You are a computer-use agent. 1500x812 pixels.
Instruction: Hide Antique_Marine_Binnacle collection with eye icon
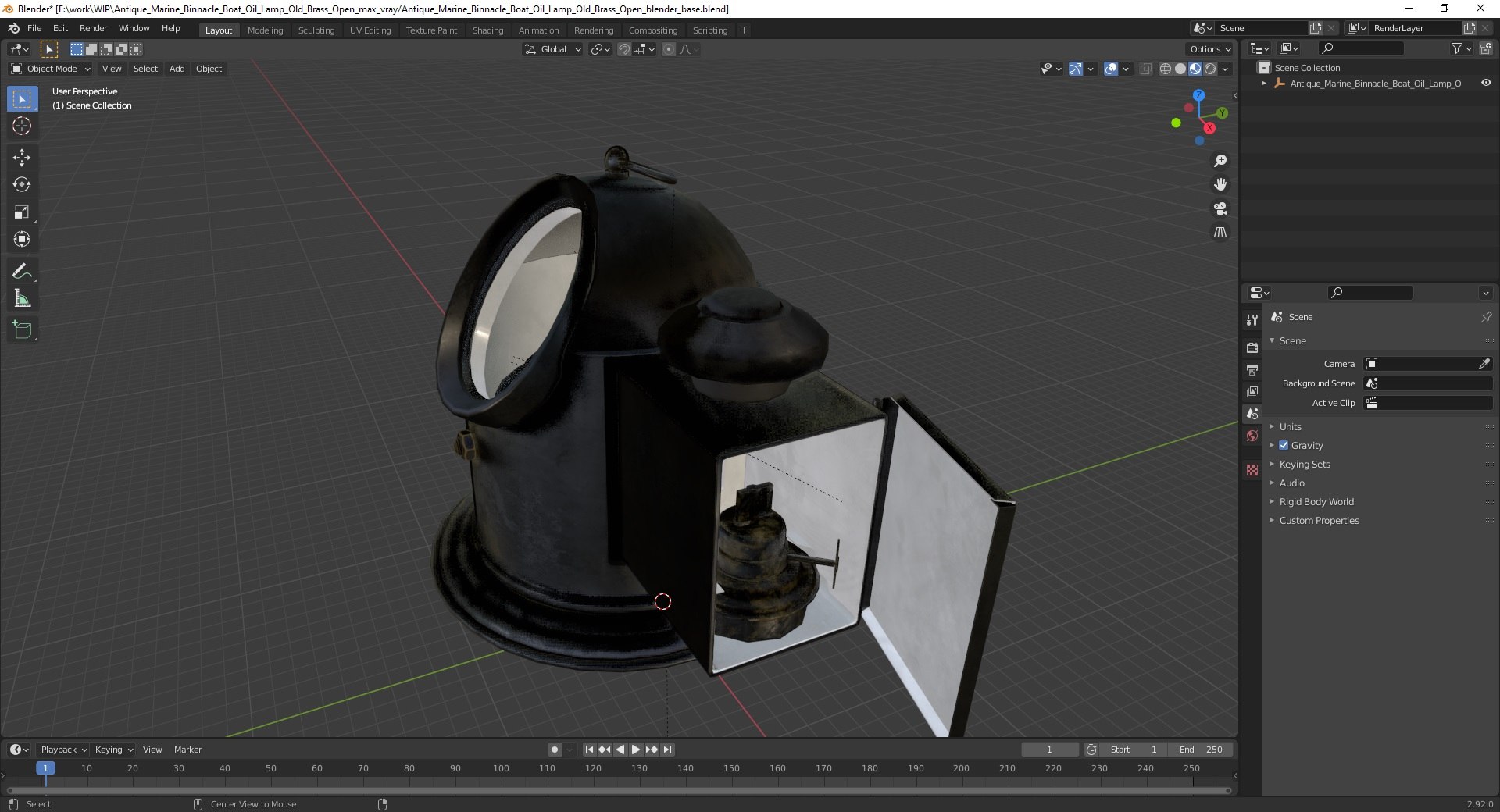tap(1486, 84)
